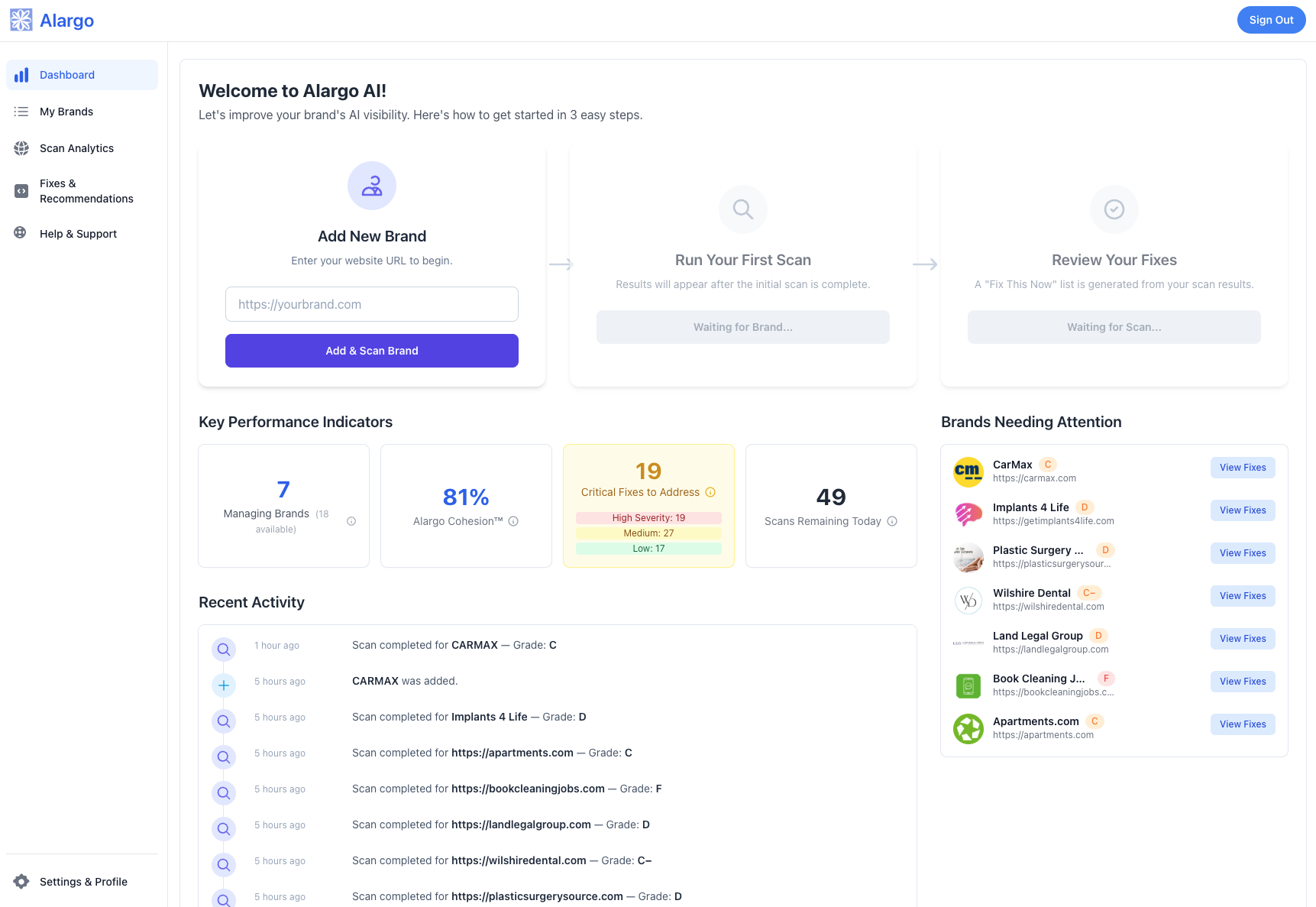Viewport: 1316px width, 907px height.
Task: Click View Fixes for Wilshire Dental
Action: (1243, 595)
